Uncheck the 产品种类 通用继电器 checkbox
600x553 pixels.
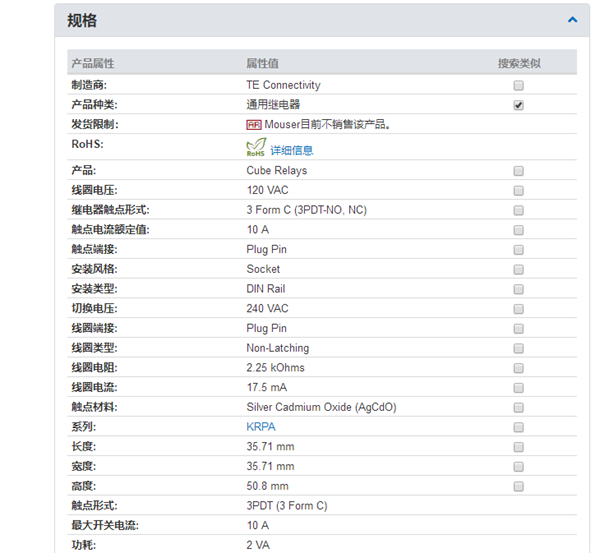point(518,105)
